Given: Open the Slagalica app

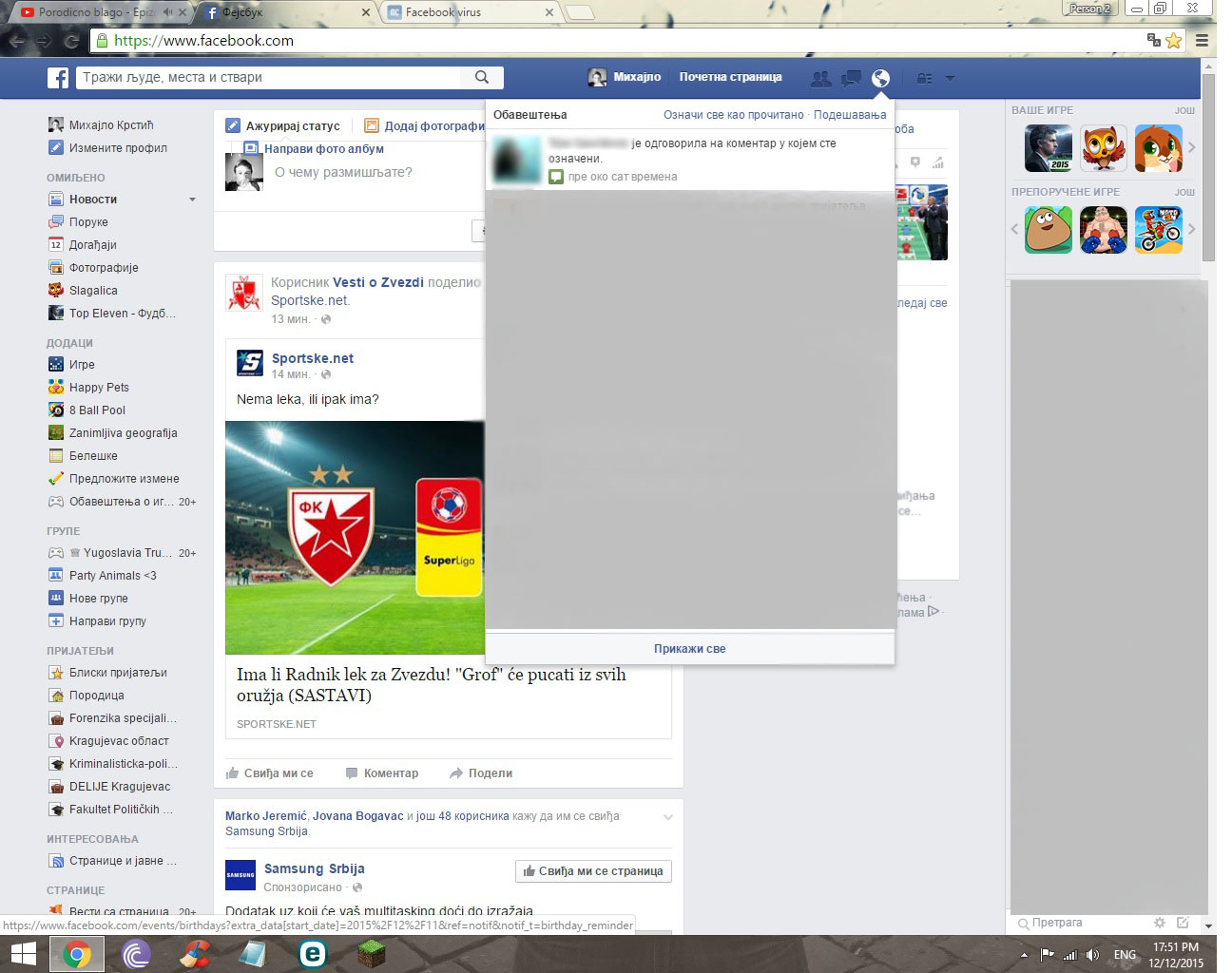Looking at the screenshot, I should (83, 291).
